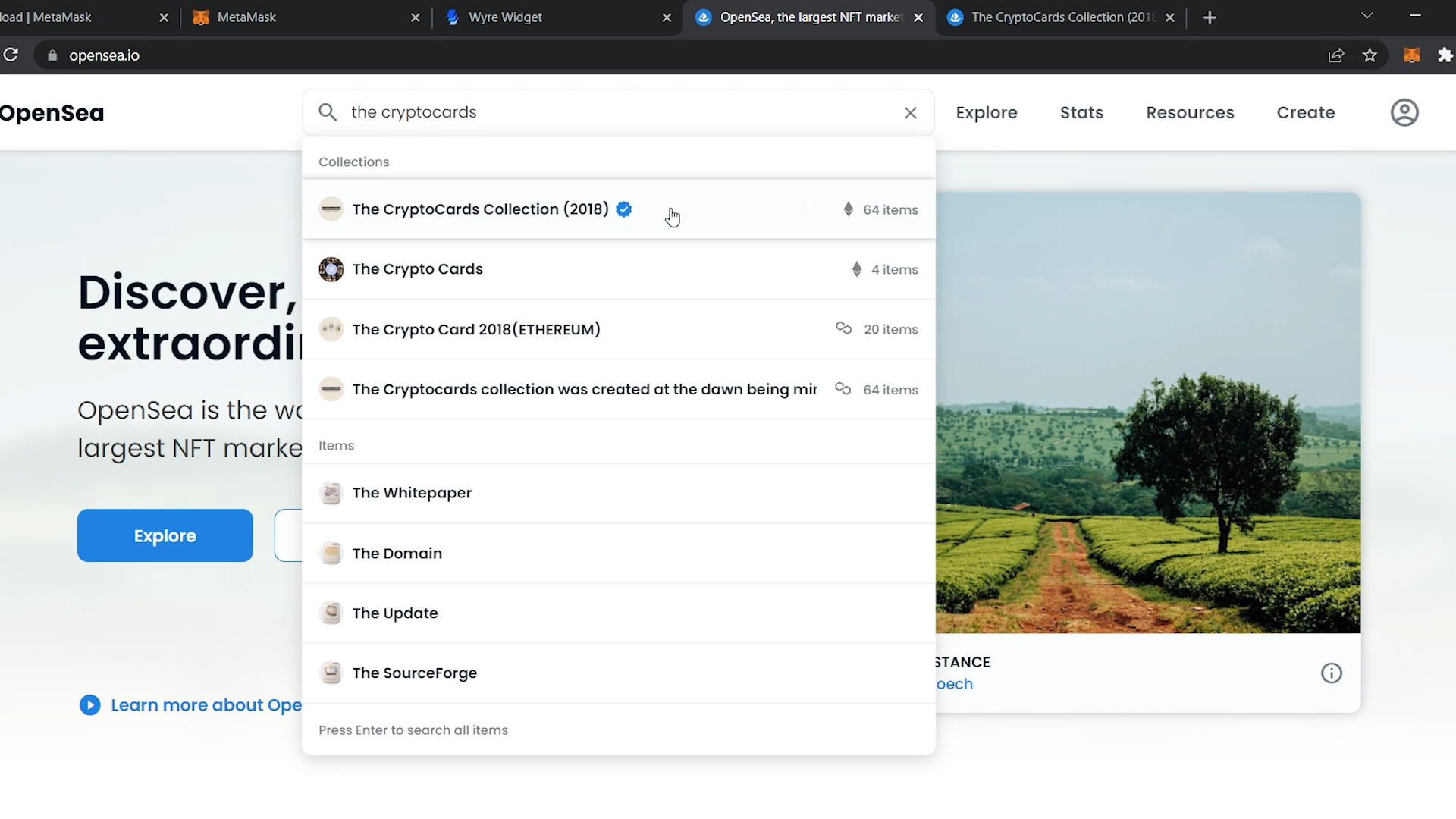1456x819 pixels.
Task: Select The CryptoCards Collection (2018) result
Action: click(x=618, y=209)
